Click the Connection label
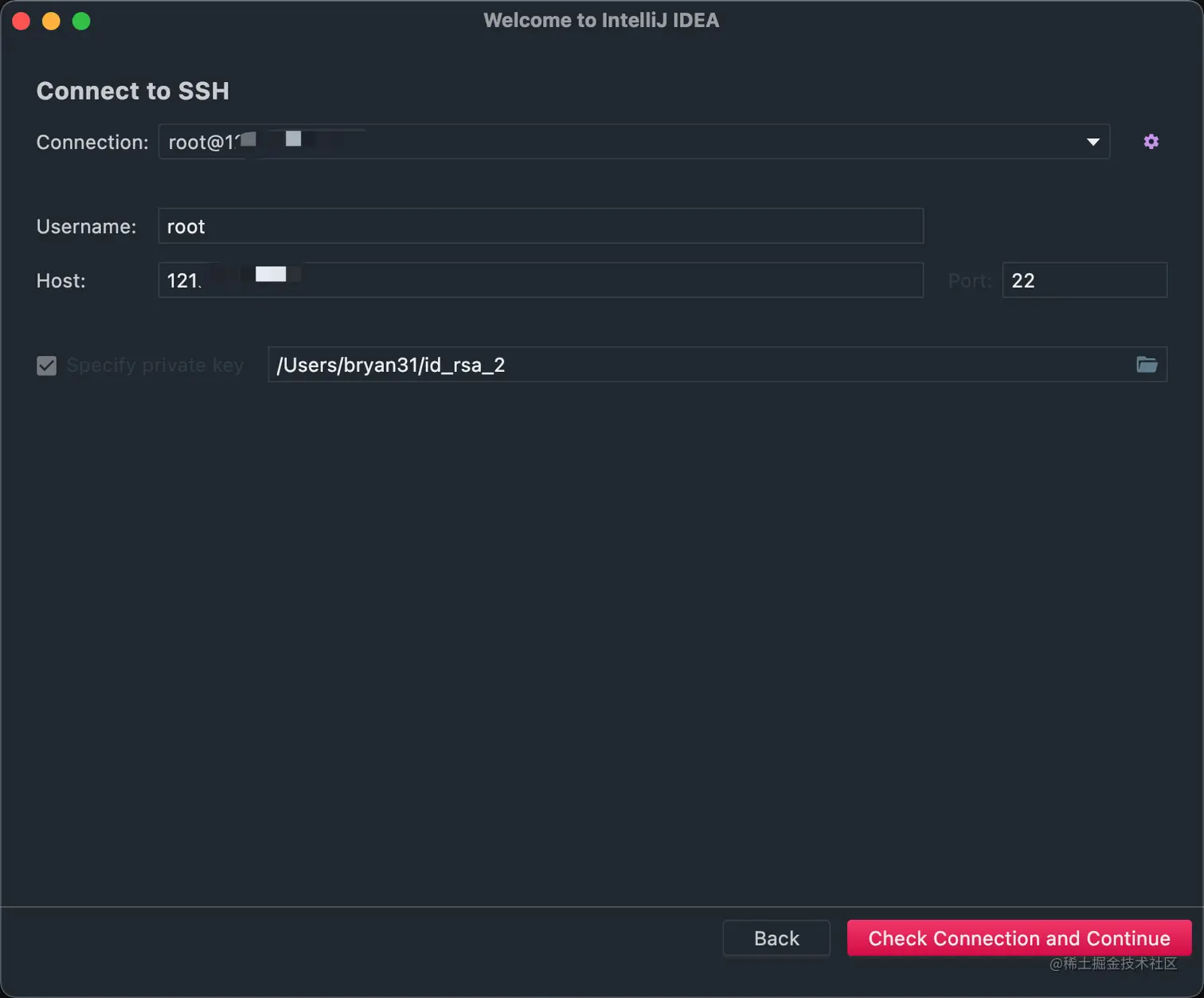The image size is (1204, 998). click(92, 142)
